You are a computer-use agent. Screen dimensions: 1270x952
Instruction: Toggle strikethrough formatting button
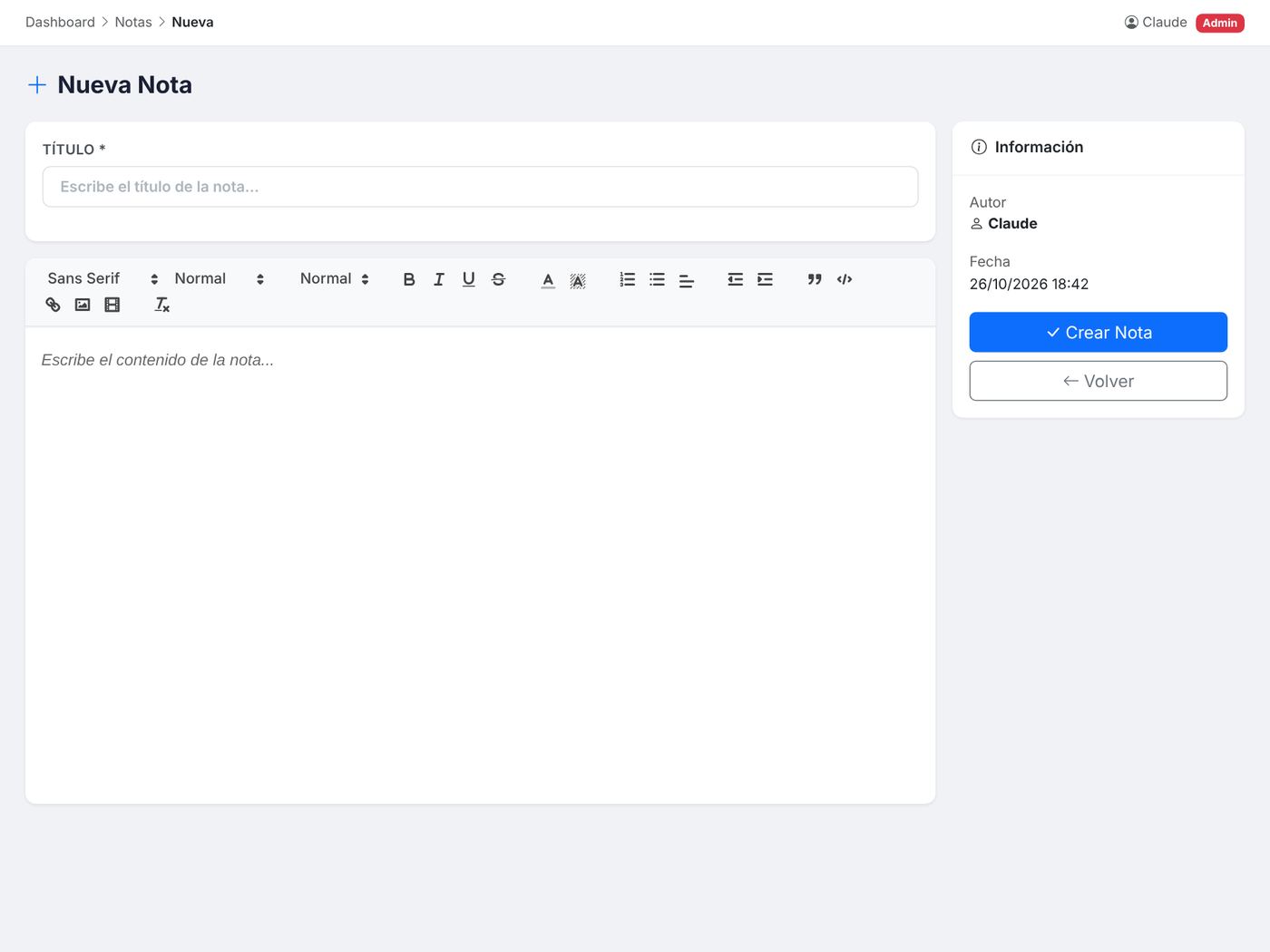pos(499,279)
